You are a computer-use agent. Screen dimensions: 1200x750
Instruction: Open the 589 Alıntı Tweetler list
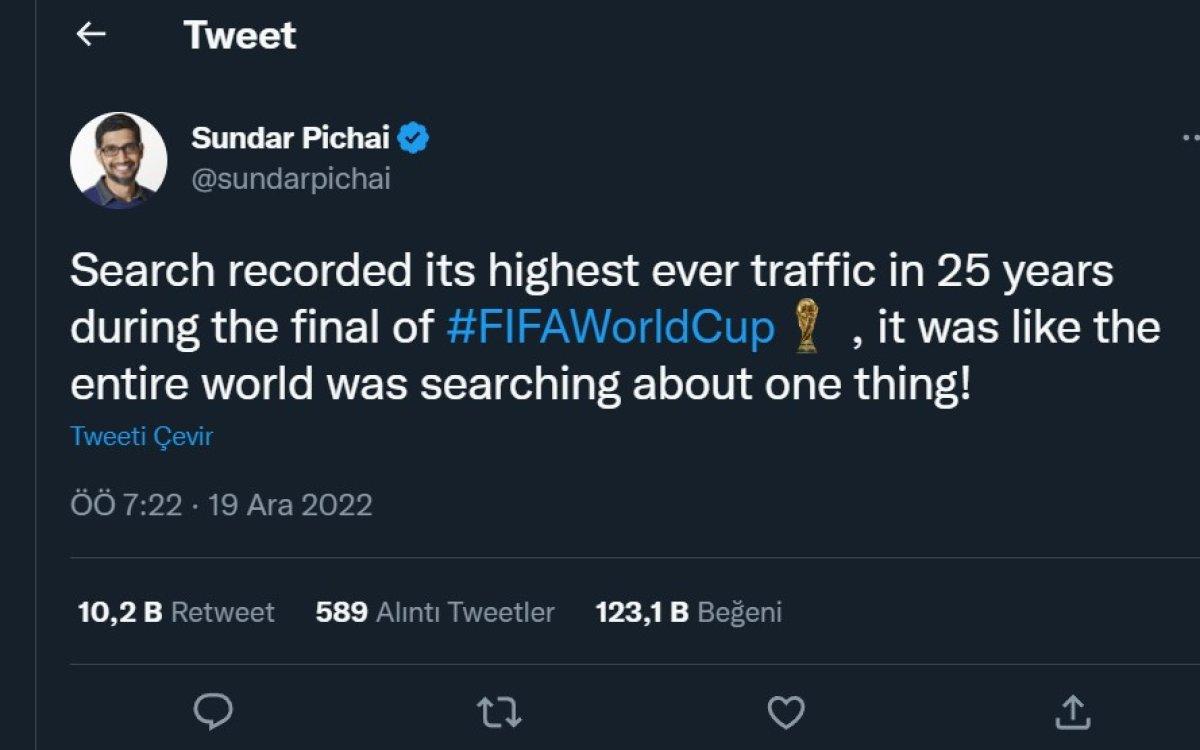click(x=434, y=612)
